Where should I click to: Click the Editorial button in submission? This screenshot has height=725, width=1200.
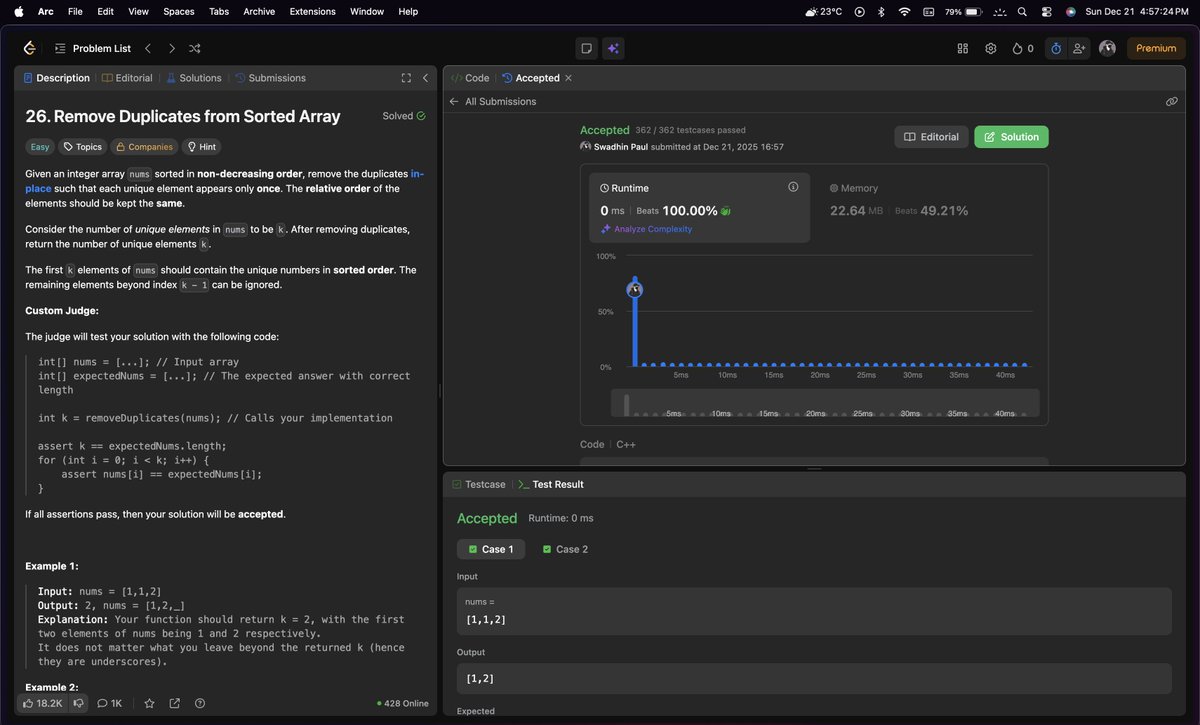[931, 137]
